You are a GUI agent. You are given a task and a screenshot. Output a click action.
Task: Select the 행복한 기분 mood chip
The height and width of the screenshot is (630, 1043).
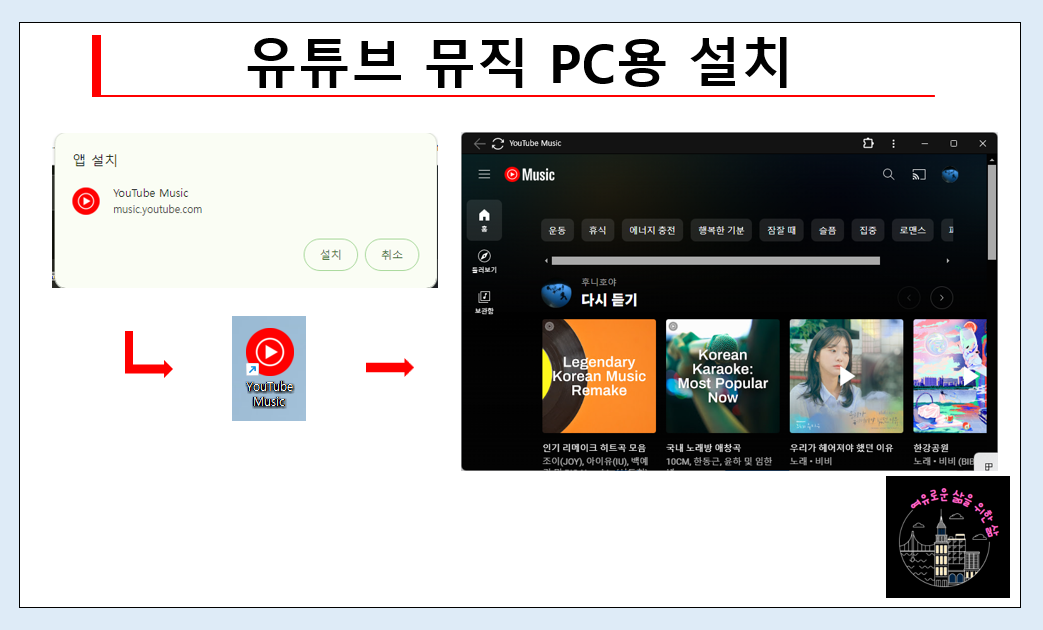pyautogui.click(x=721, y=230)
